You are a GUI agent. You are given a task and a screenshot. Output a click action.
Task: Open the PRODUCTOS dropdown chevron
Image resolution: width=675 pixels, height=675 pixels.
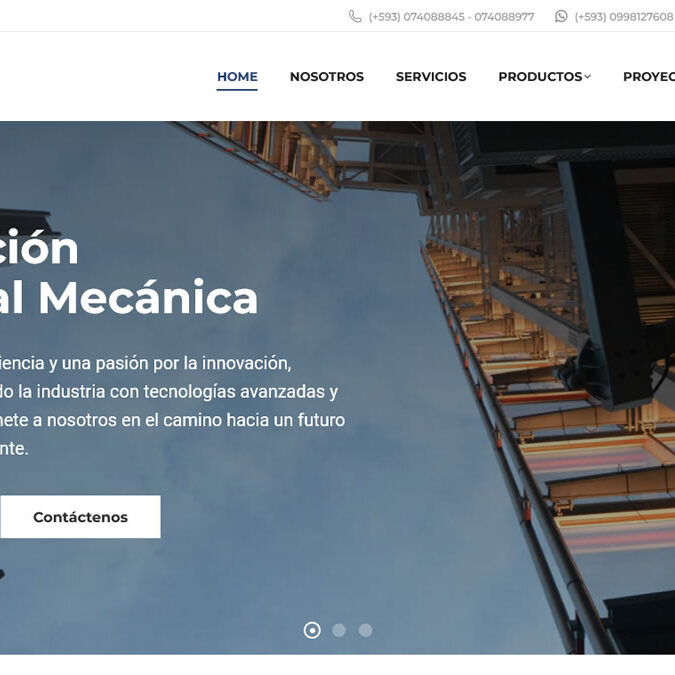coord(588,77)
